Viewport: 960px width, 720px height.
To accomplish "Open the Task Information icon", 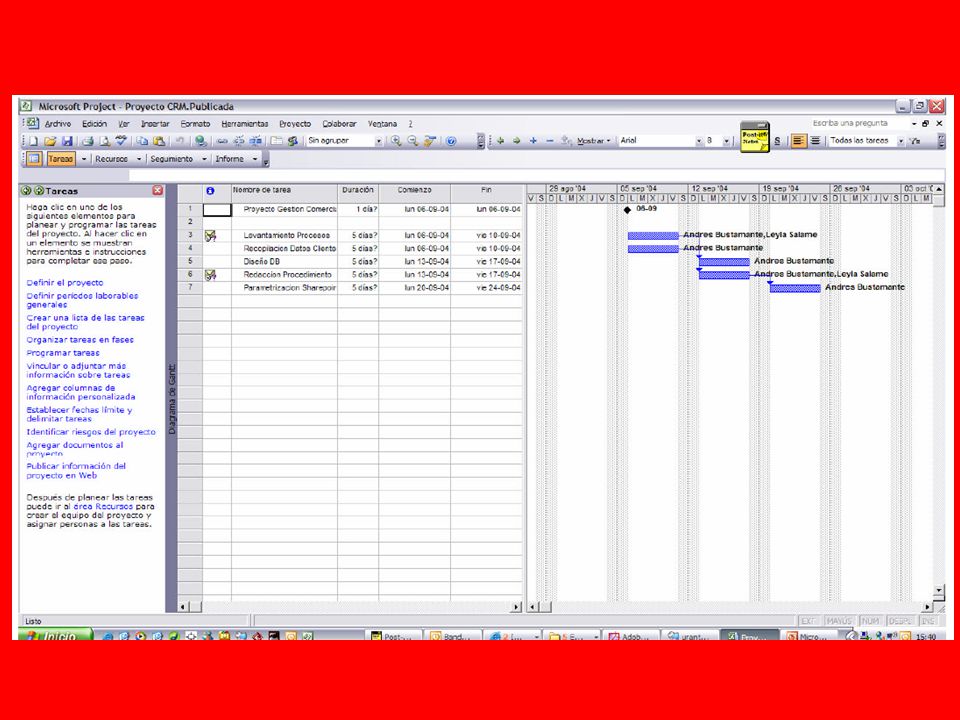I will pyautogui.click(x=277, y=141).
